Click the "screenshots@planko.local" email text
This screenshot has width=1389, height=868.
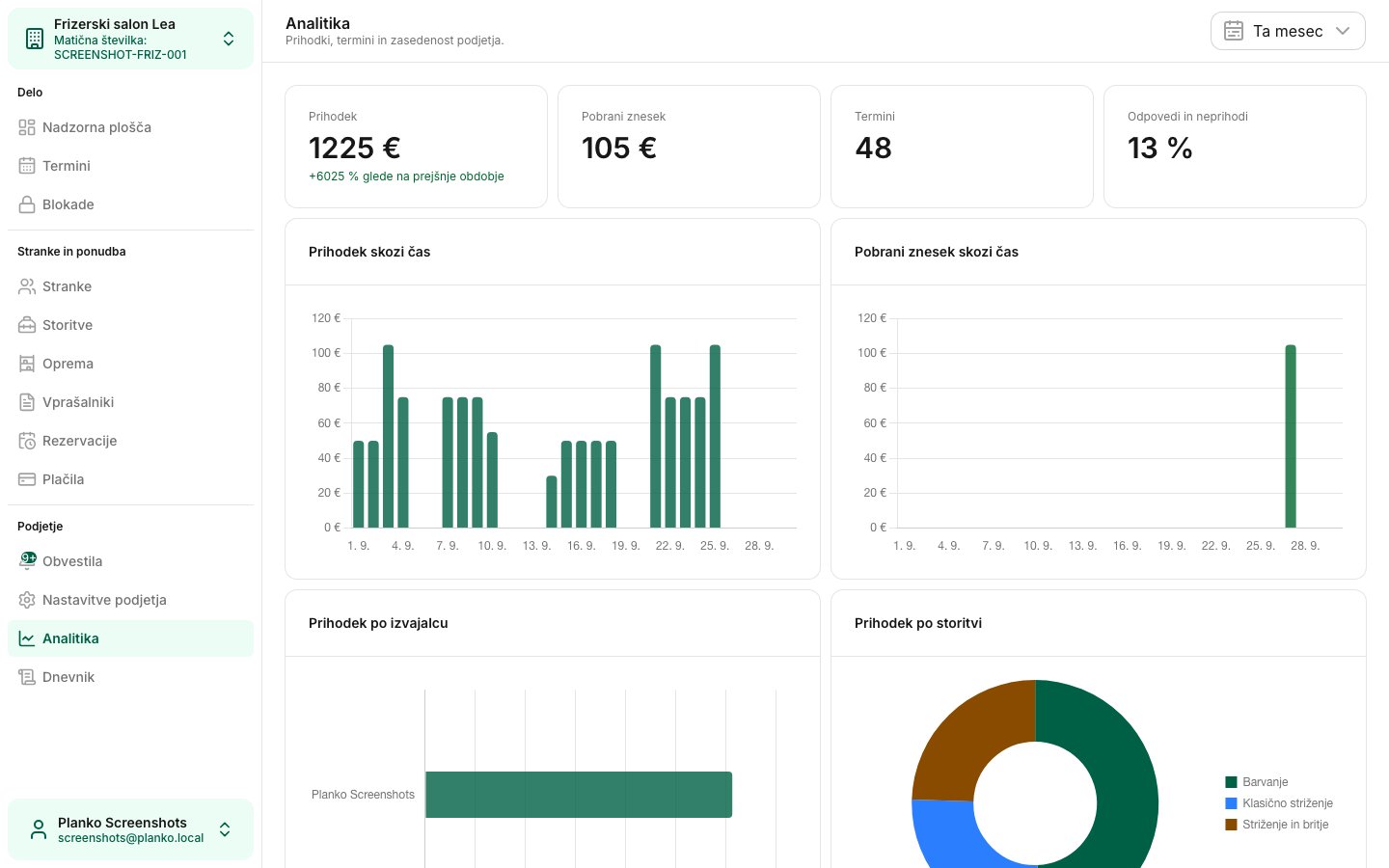click(x=131, y=838)
